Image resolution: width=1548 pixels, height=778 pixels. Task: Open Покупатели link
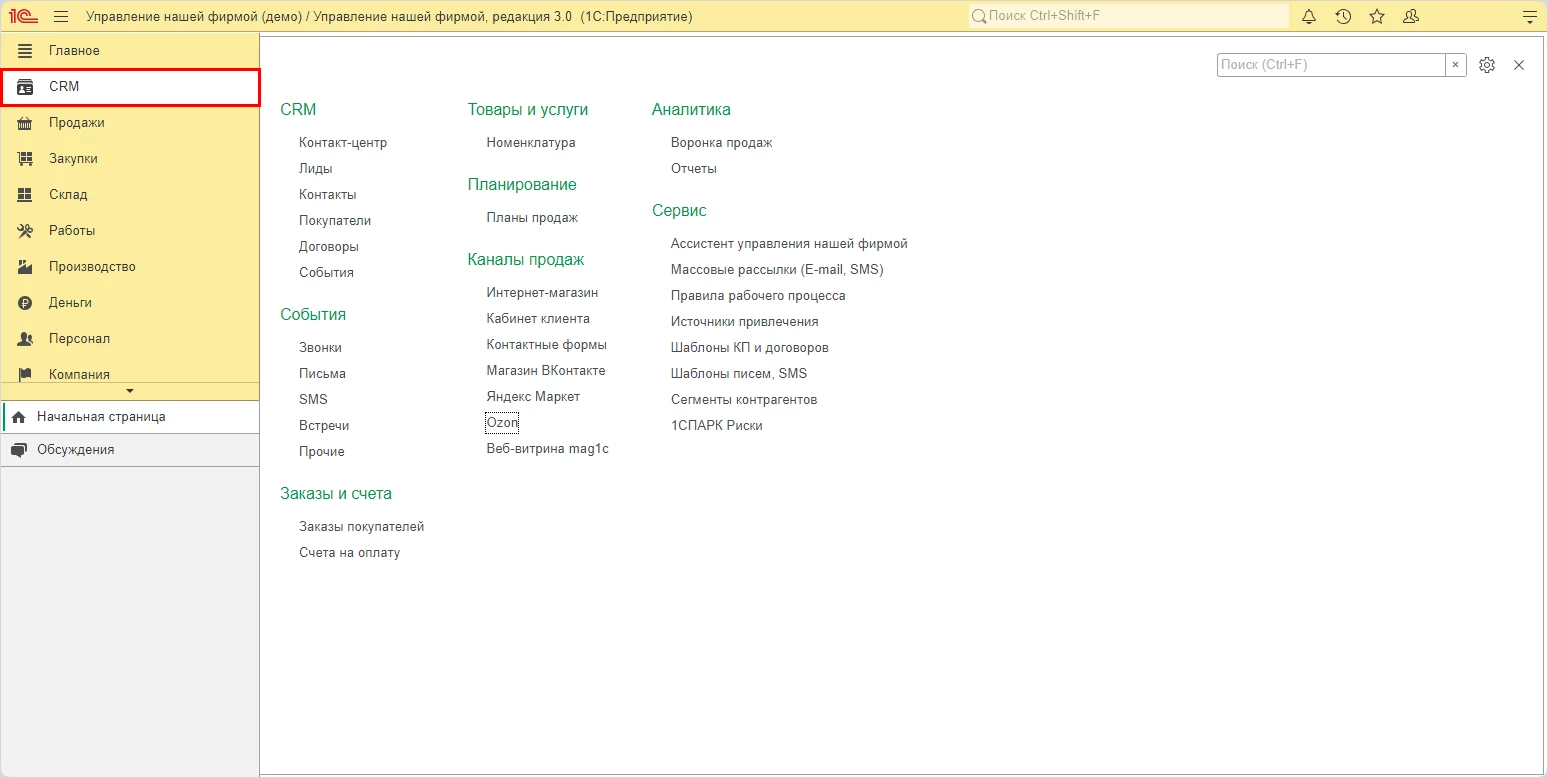click(x=335, y=221)
